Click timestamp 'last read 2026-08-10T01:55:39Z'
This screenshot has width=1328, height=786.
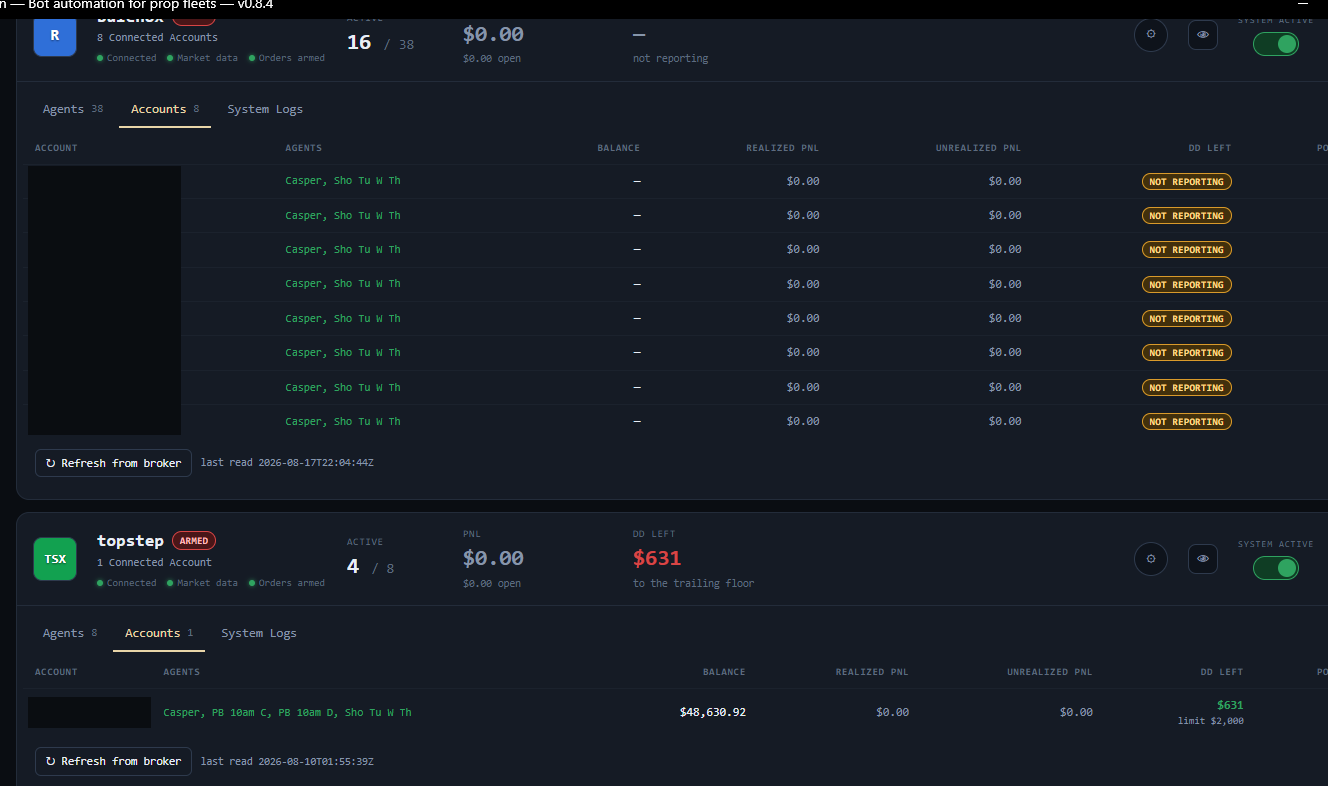(287, 761)
